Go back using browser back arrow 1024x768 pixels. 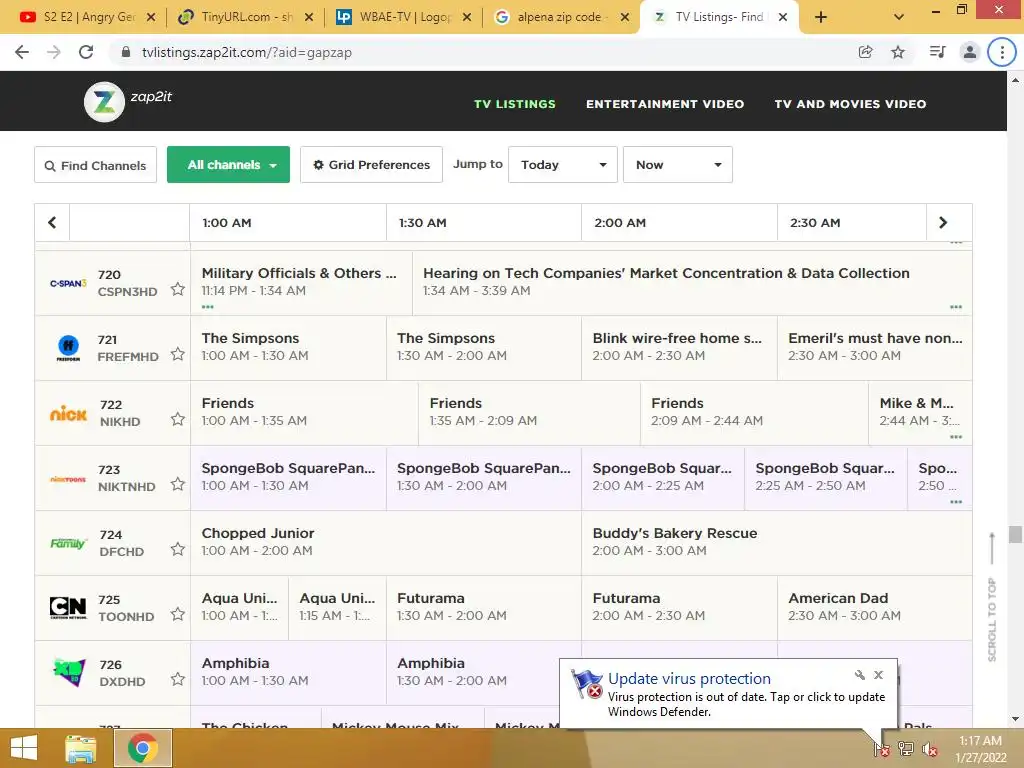pyautogui.click(x=22, y=52)
